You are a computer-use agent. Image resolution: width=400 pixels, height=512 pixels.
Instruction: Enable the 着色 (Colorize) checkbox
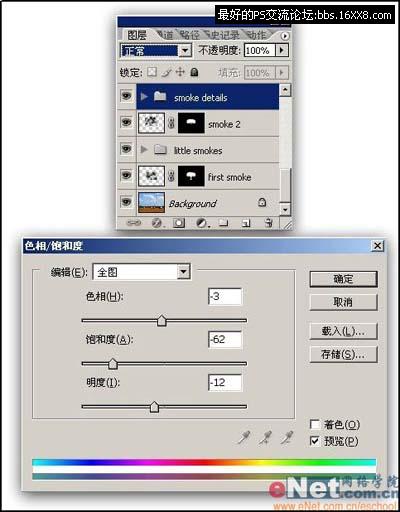314,424
